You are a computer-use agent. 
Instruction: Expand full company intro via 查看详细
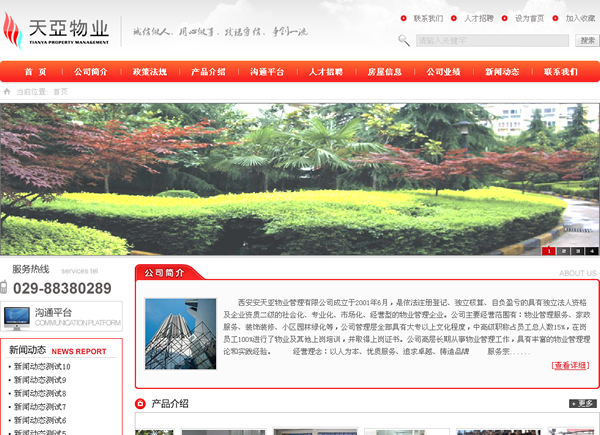[x=570, y=365]
